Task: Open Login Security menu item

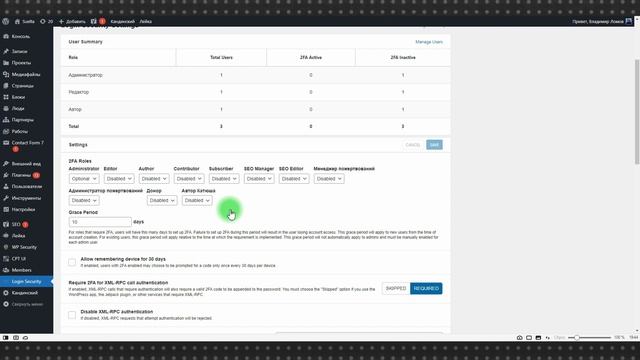Action: click(27, 282)
